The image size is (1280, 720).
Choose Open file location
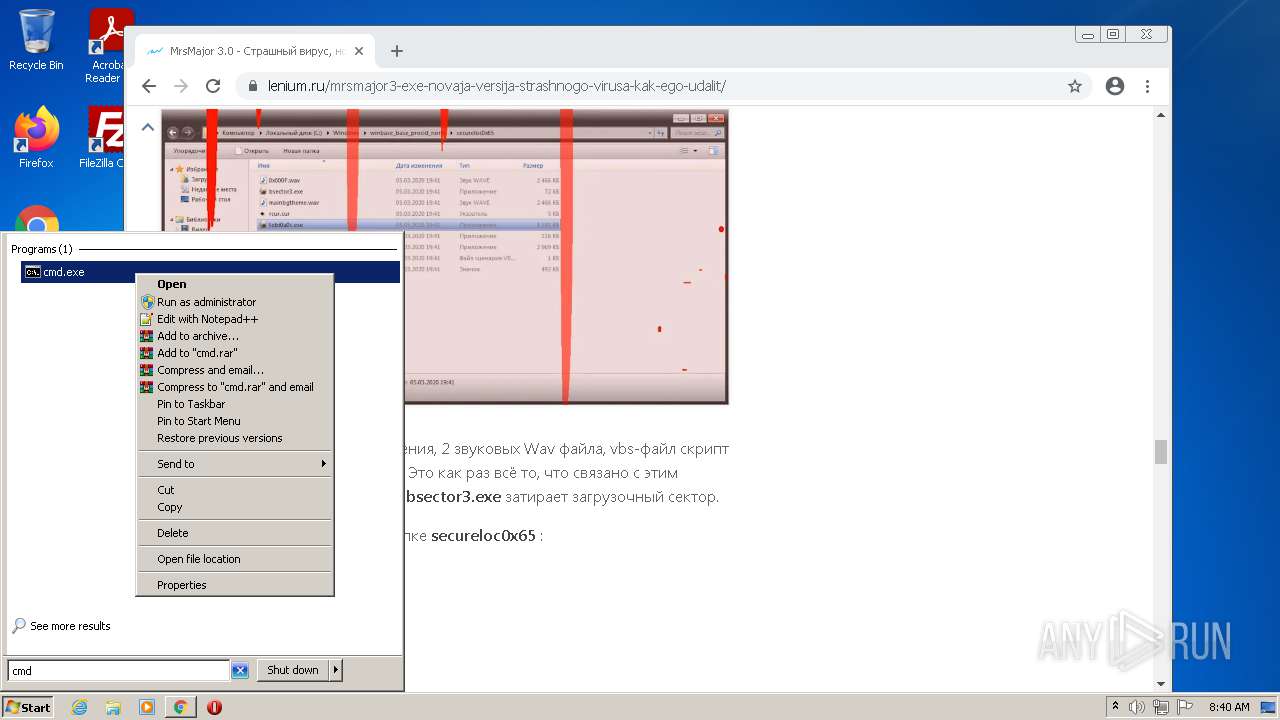(x=235, y=559)
